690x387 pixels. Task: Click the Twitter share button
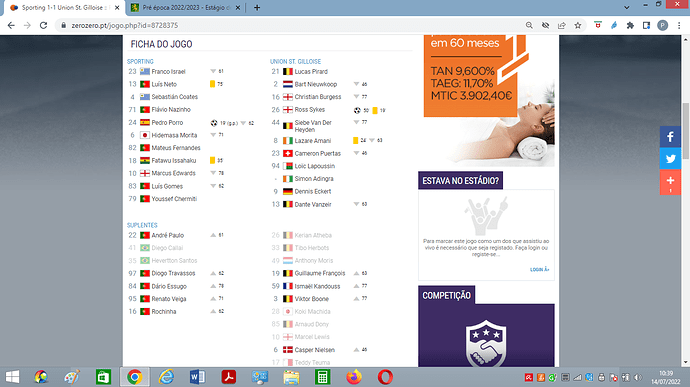pos(670,158)
